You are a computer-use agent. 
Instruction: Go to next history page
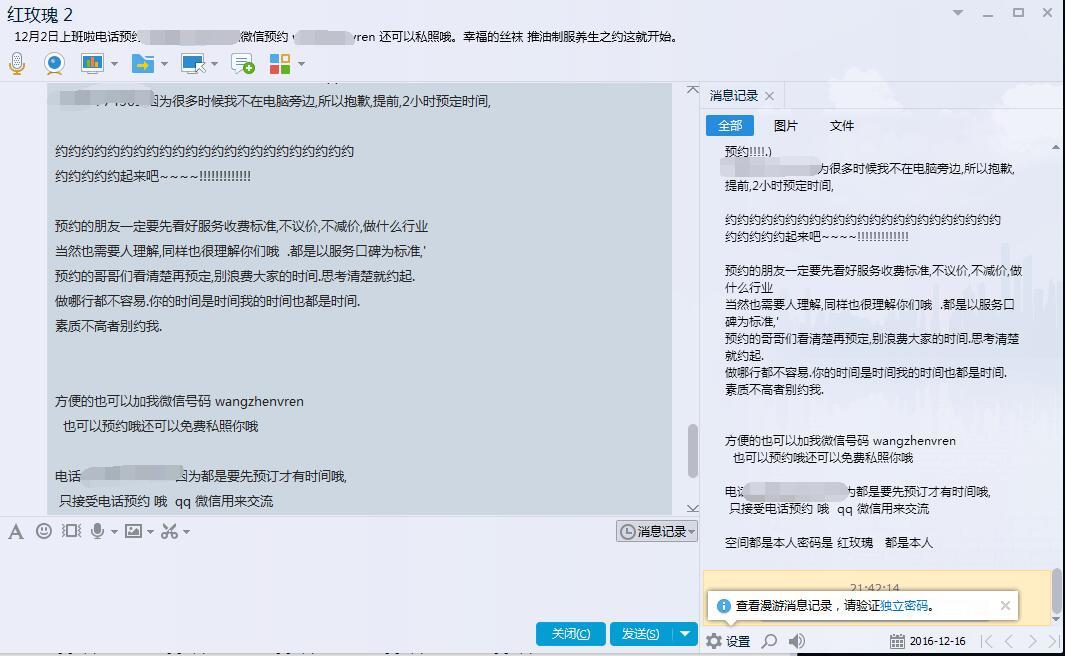pos(1032,641)
